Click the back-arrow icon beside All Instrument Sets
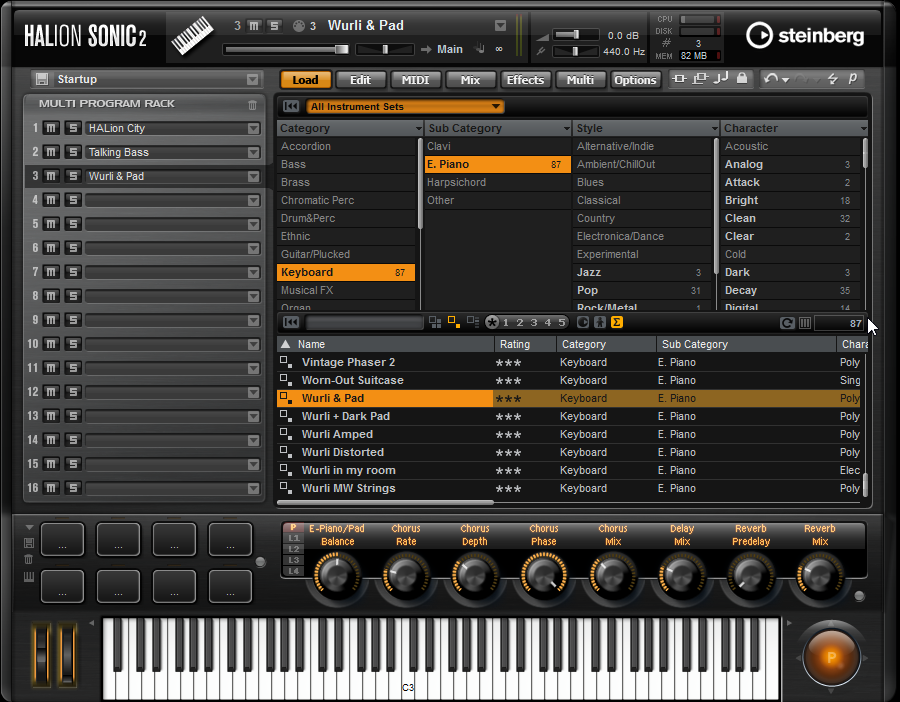Screen dimensions: 900x702 (x=291, y=106)
